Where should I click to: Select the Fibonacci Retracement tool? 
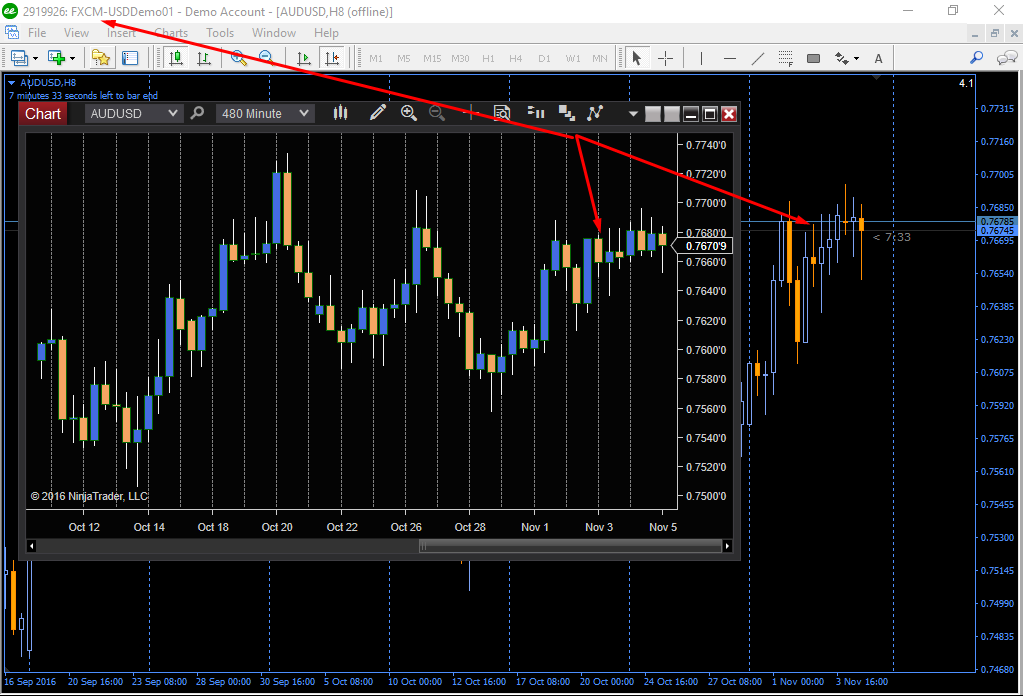point(786,58)
